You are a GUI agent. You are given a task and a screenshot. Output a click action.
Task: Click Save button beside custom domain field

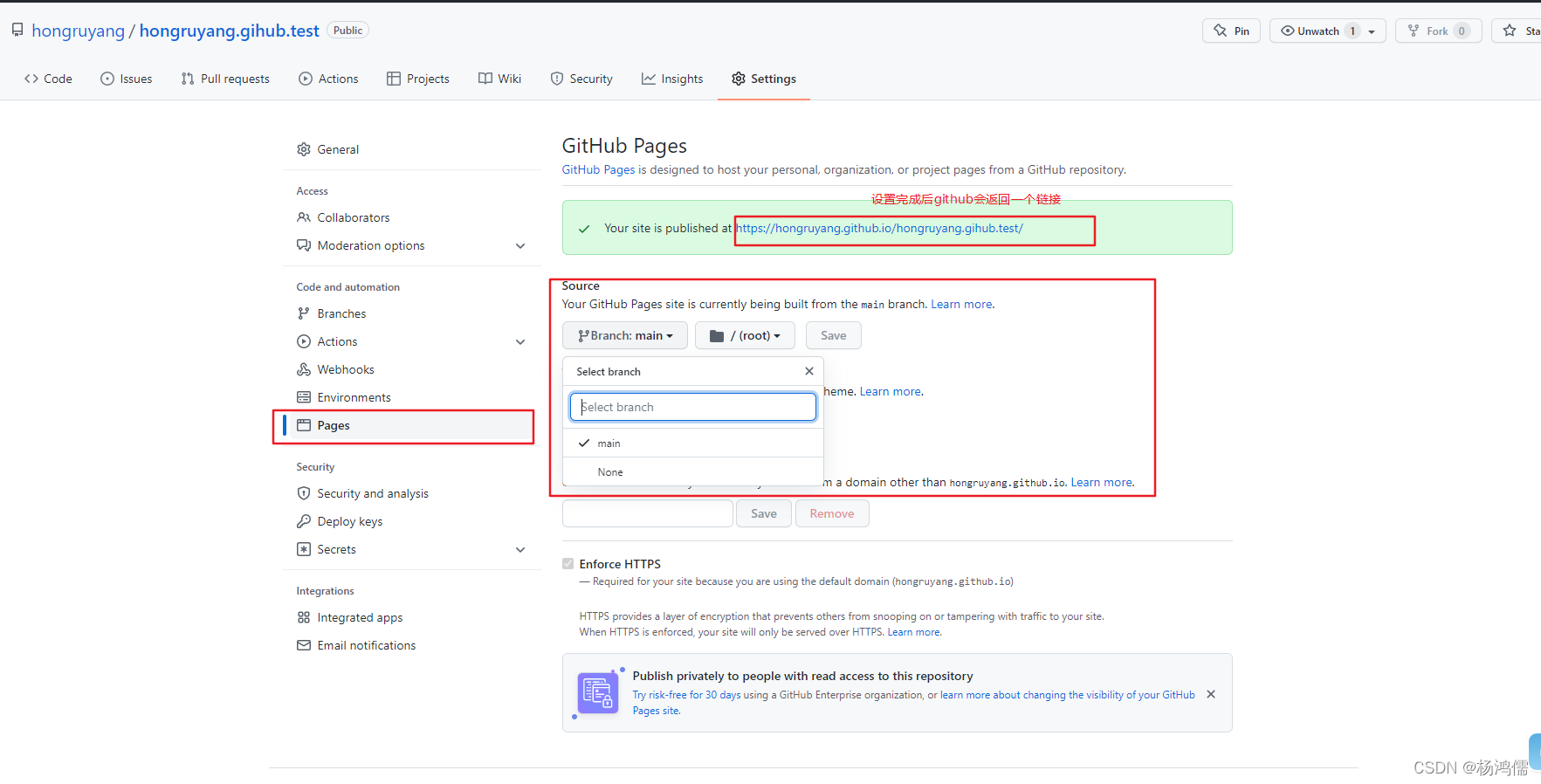pyautogui.click(x=764, y=513)
